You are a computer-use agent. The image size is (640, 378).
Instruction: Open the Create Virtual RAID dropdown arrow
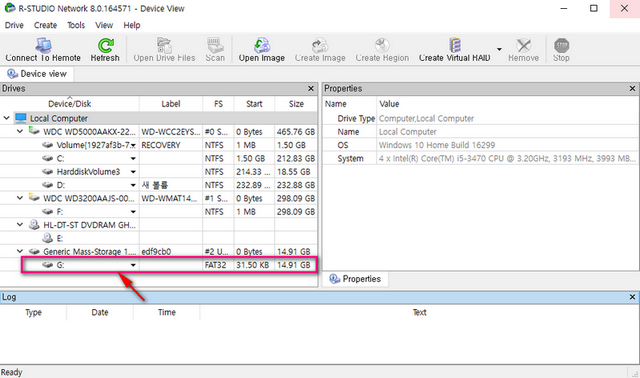point(499,49)
